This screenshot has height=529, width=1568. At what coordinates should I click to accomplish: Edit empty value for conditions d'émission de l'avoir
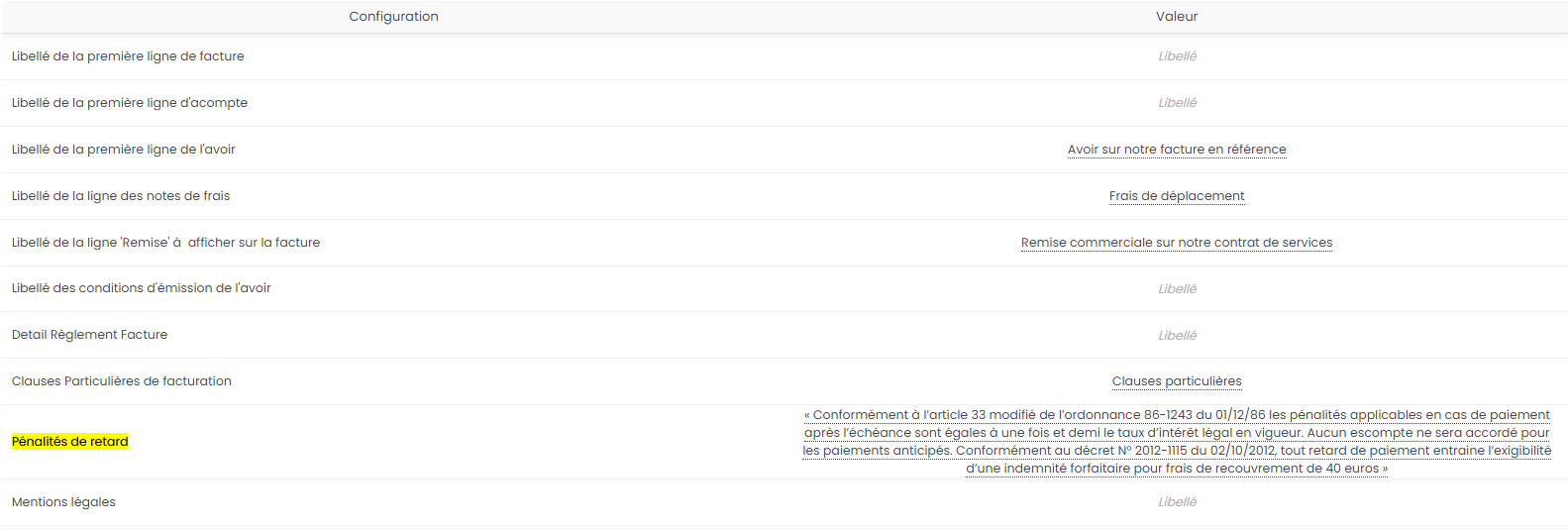tap(1177, 289)
